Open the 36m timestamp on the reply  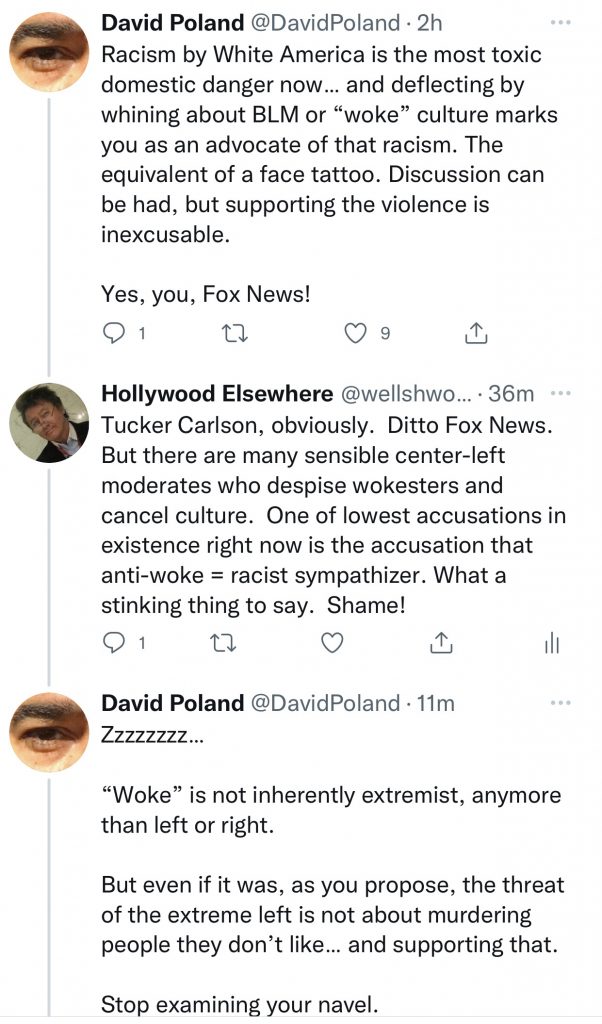pyautogui.click(x=510, y=394)
